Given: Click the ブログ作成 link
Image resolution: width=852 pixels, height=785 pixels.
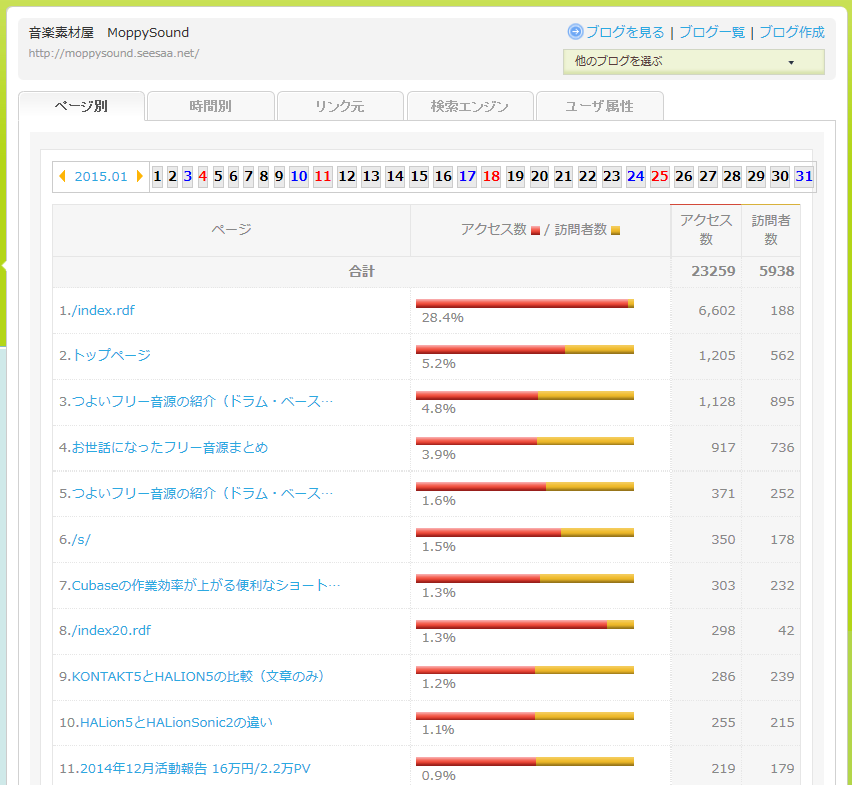Looking at the screenshot, I should [x=792, y=32].
